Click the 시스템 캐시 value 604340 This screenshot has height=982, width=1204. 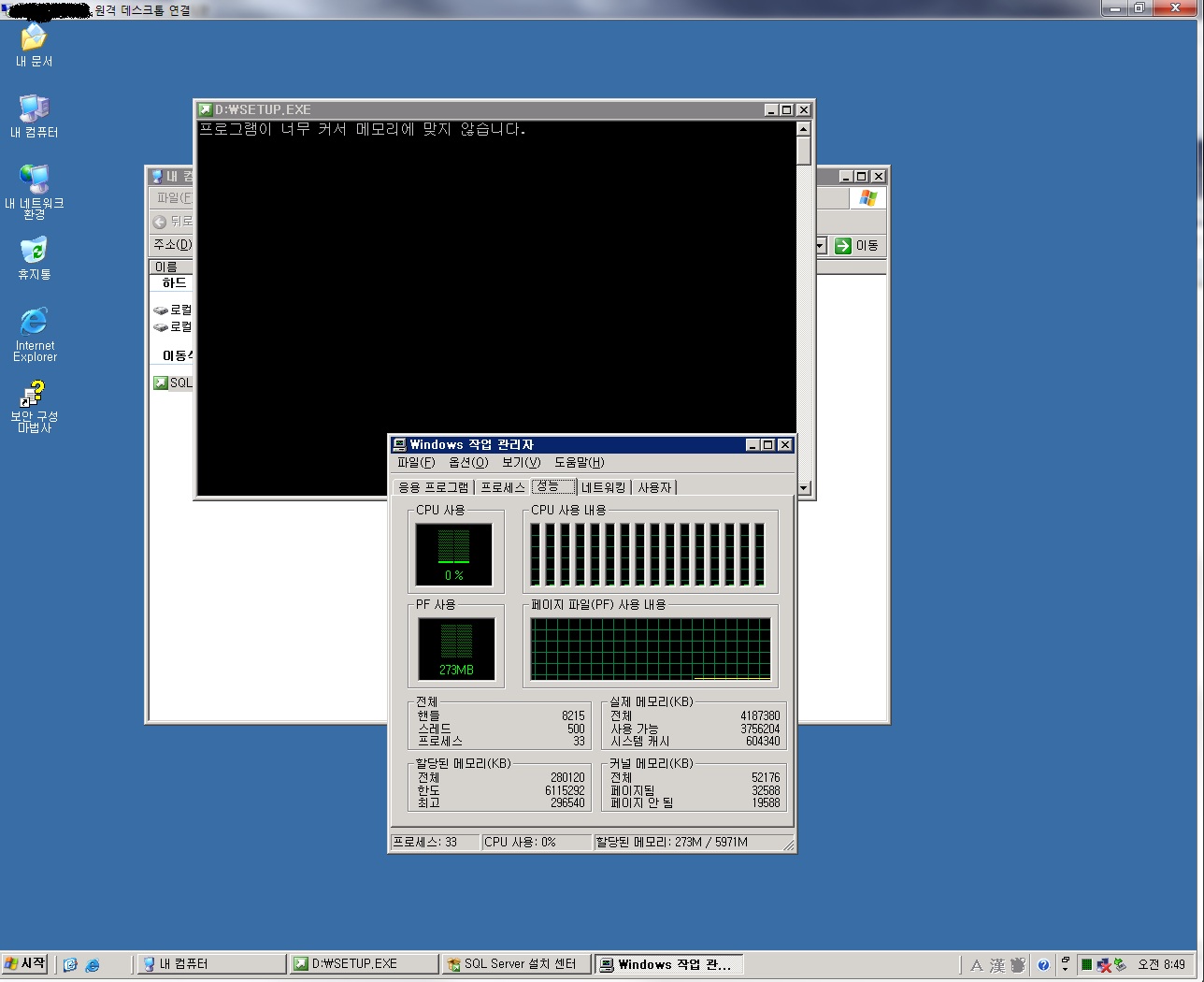point(763,741)
